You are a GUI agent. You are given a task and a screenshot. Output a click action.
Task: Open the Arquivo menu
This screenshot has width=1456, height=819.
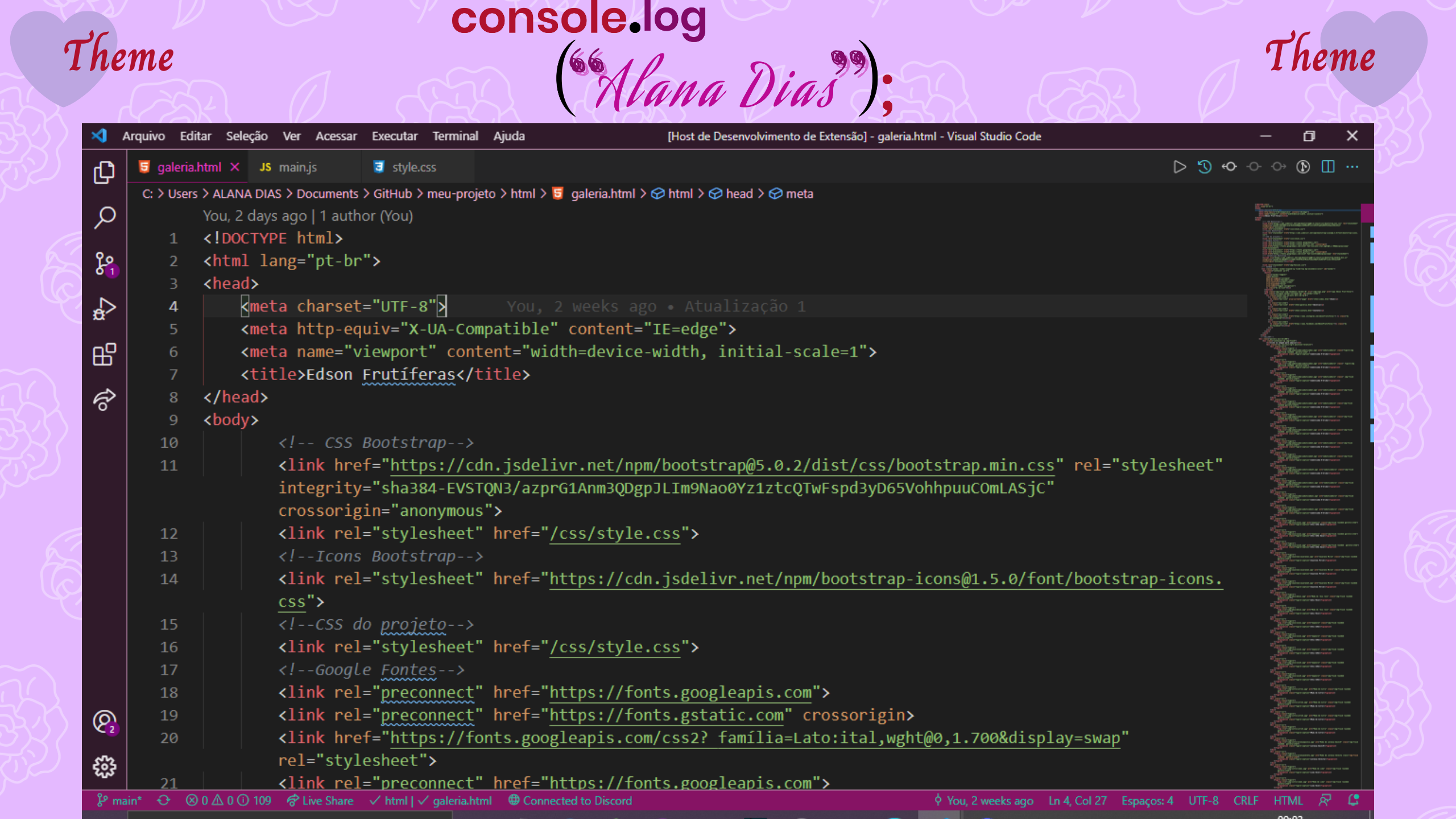click(143, 136)
